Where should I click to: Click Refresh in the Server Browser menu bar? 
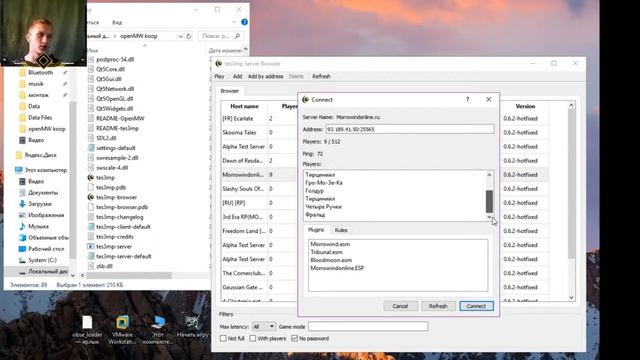click(x=321, y=76)
